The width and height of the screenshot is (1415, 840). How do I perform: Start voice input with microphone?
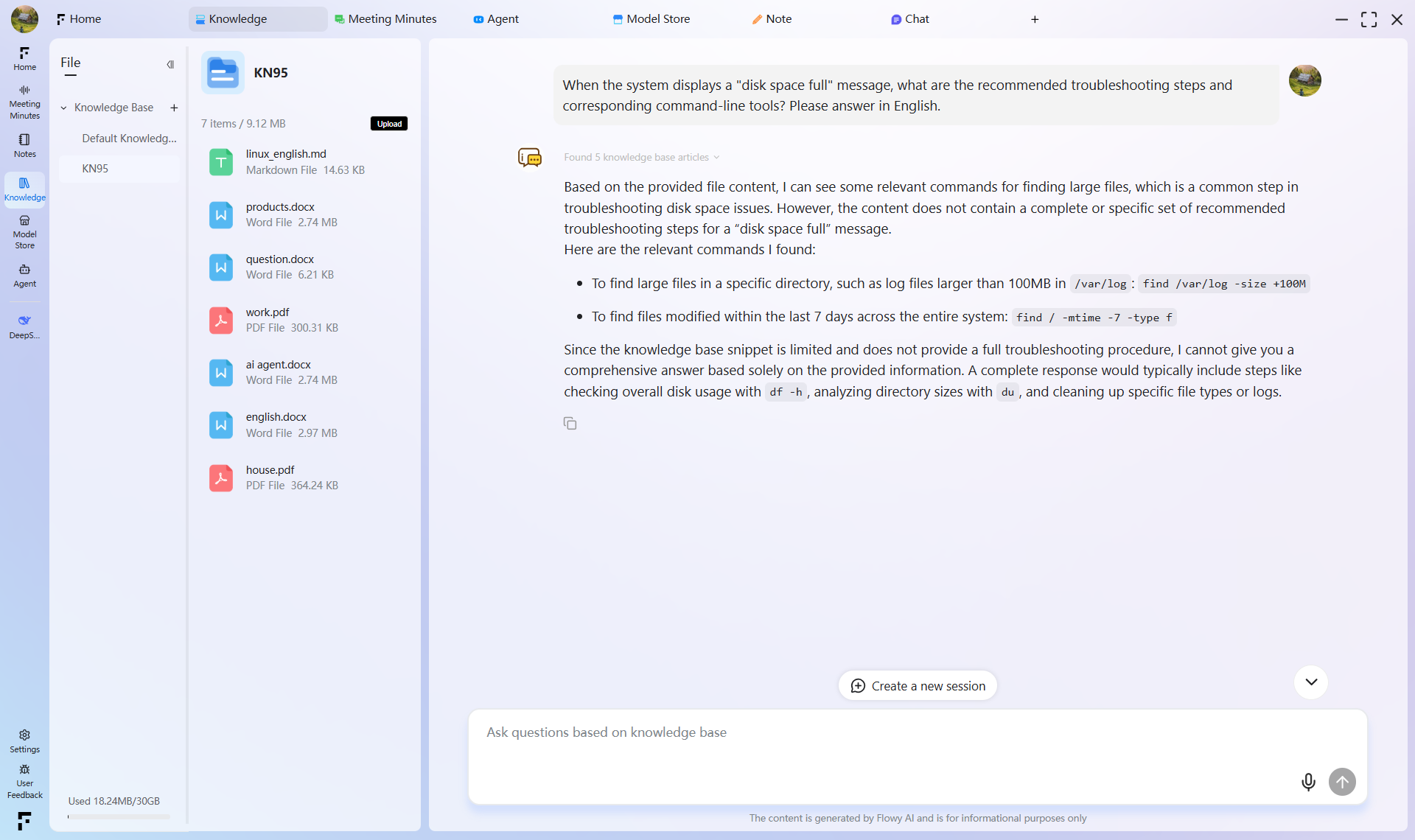coord(1308,782)
